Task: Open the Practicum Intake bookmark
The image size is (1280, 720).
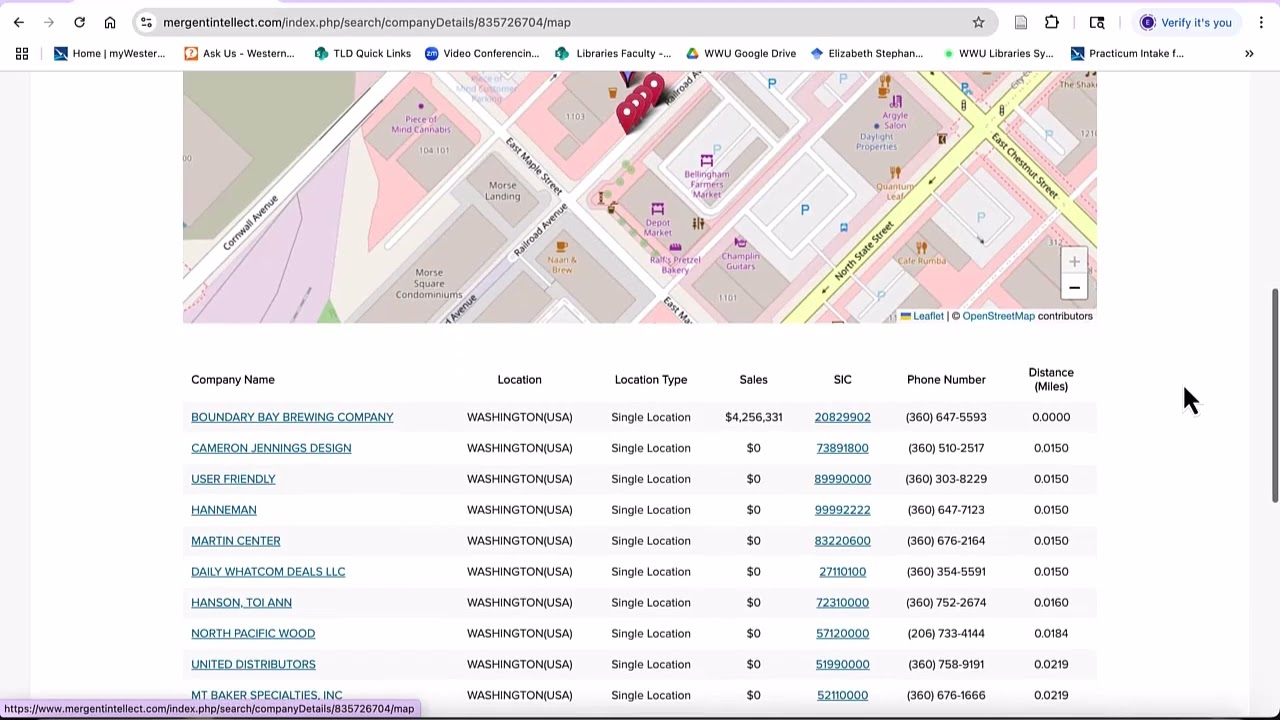Action: (x=1127, y=54)
